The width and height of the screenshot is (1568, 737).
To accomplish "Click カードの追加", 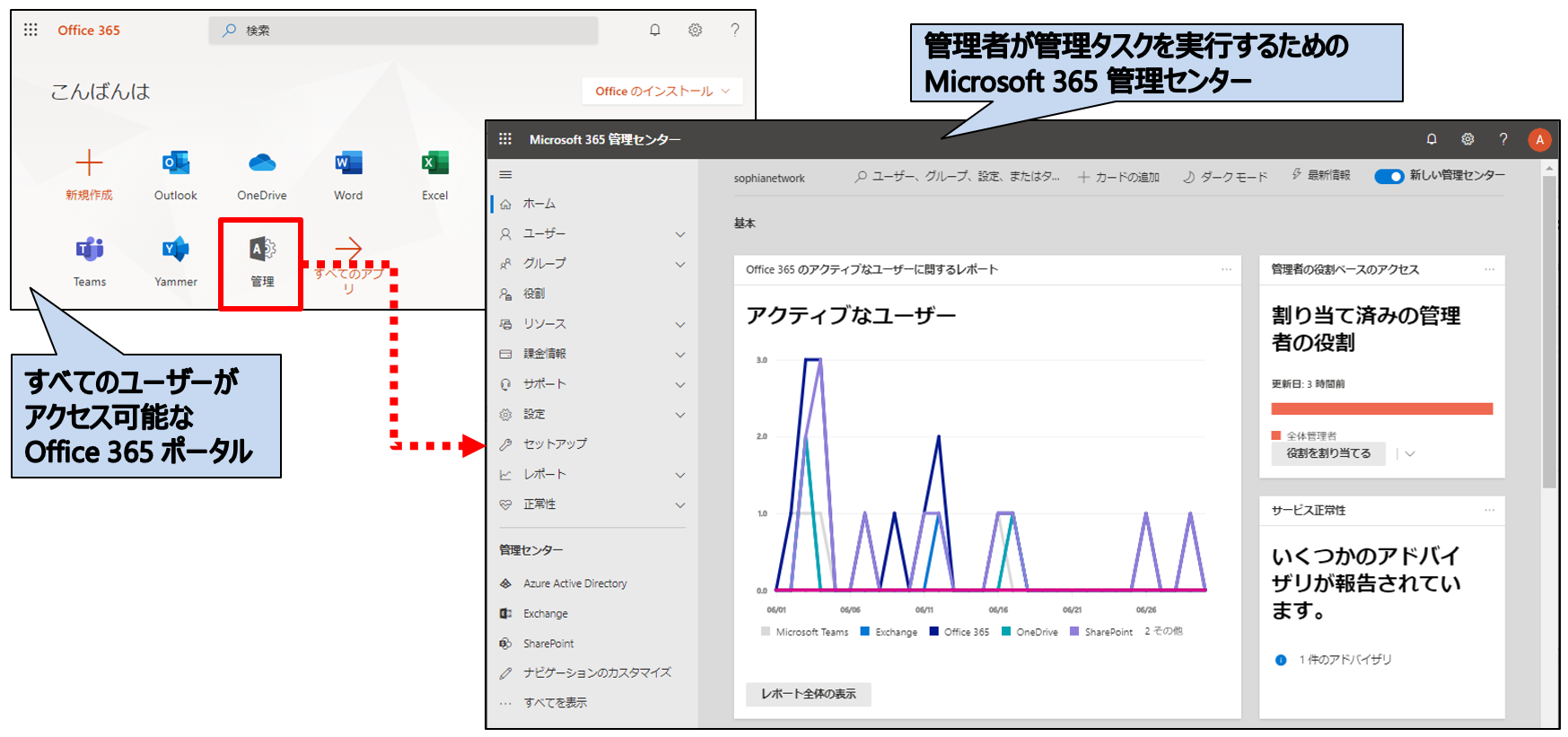I will (x=1118, y=177).
